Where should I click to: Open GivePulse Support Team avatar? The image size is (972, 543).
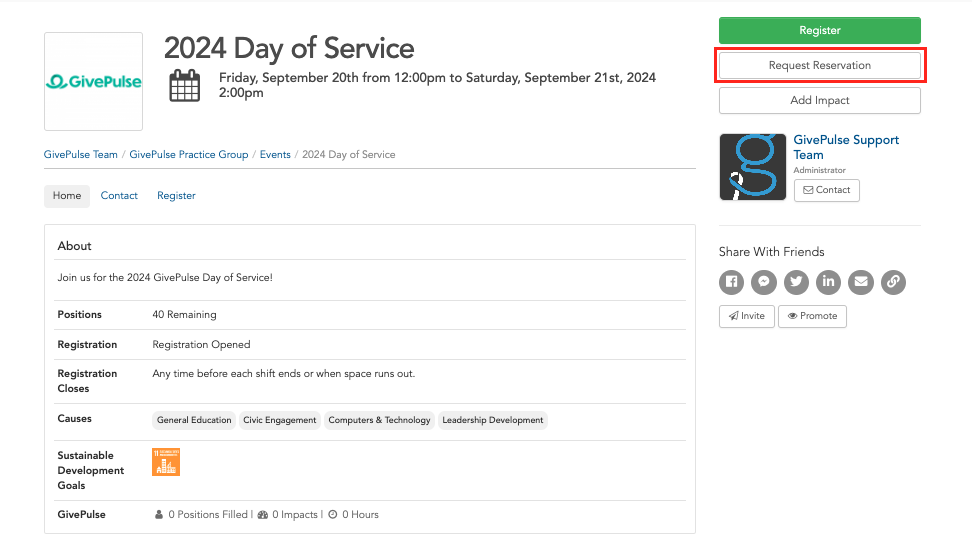tap(753, 167)
